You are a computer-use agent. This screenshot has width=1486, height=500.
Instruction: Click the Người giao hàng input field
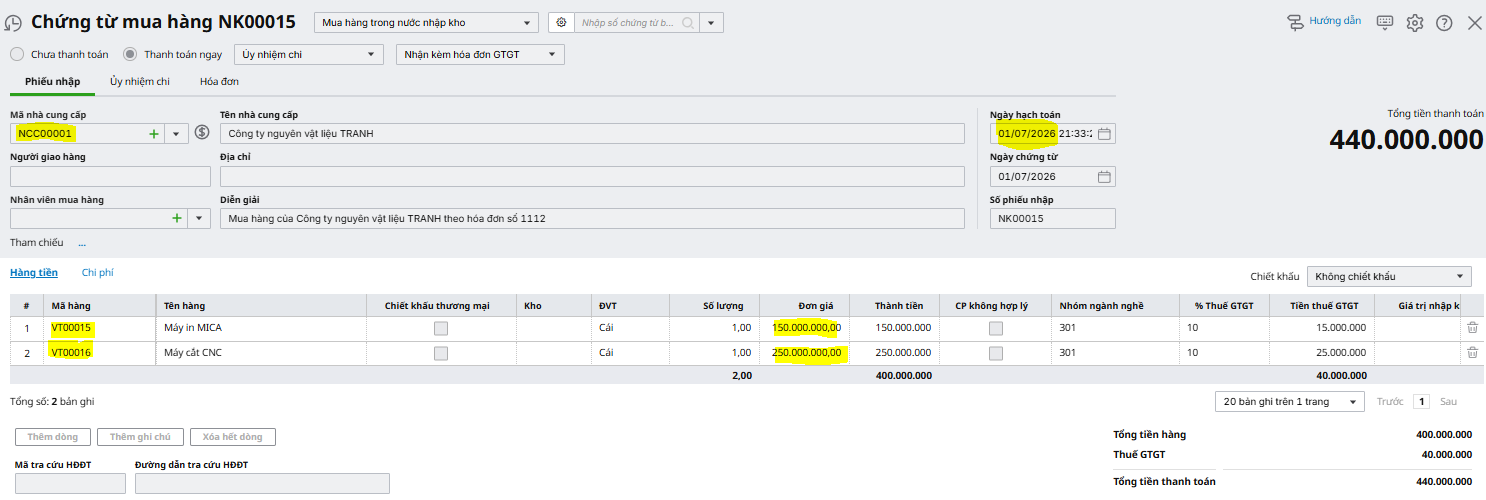[110, 176]
